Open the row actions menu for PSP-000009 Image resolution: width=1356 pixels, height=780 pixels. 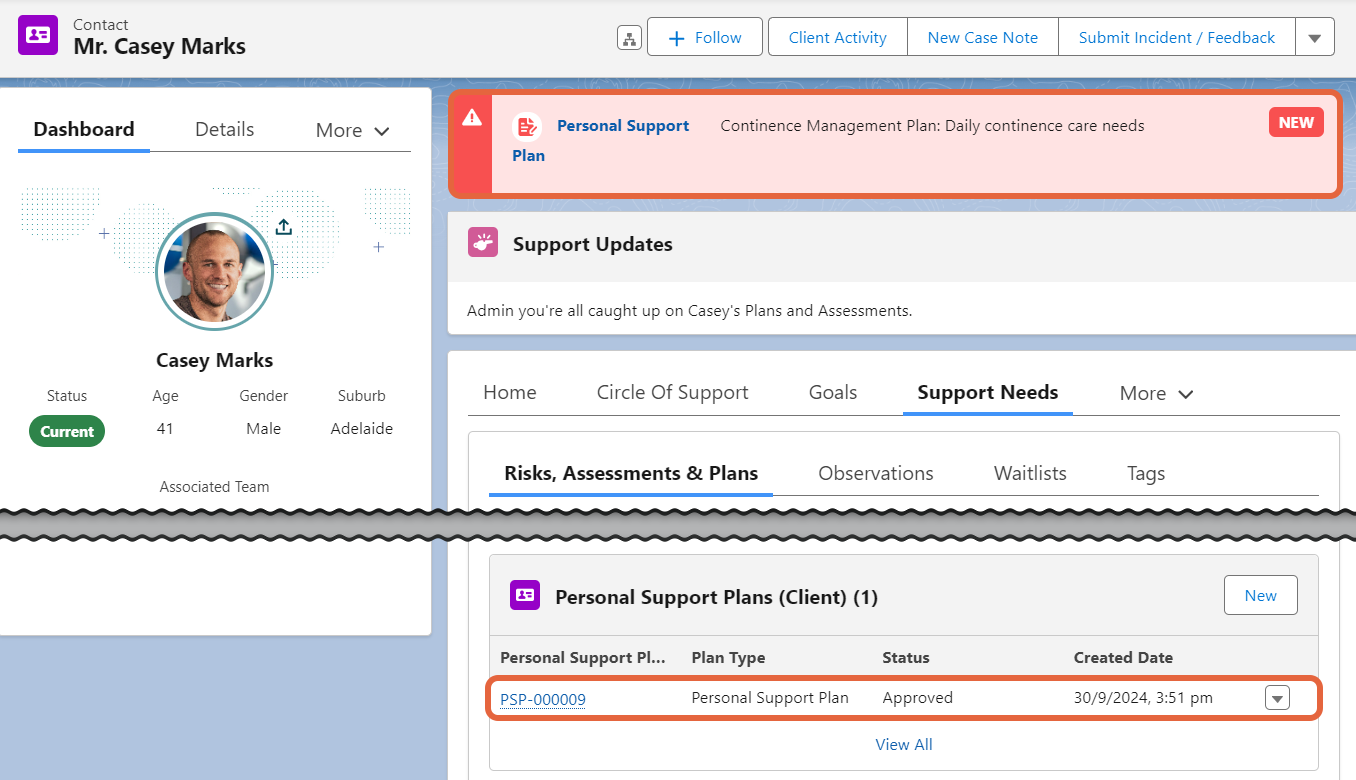click(x=1277, y=697)
